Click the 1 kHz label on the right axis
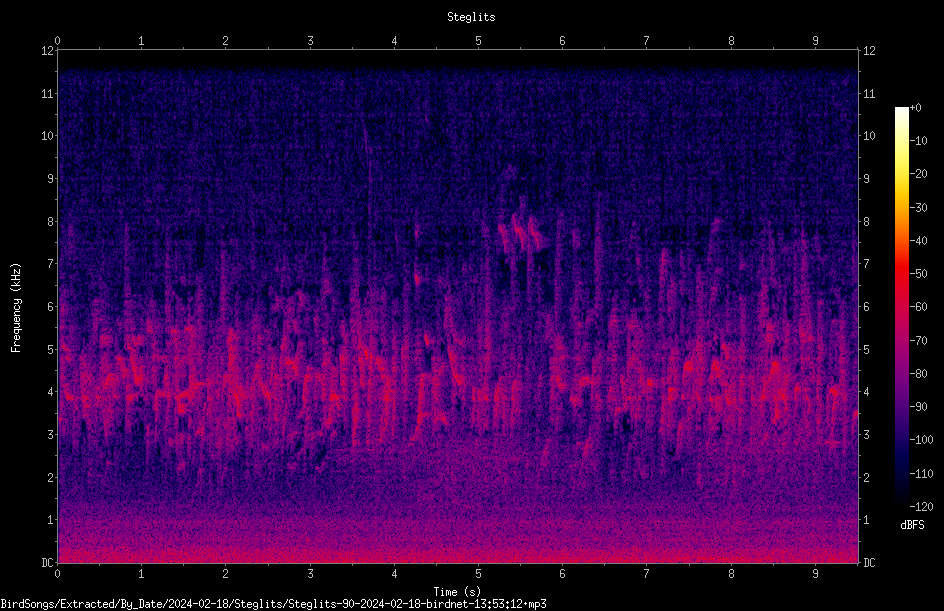Screen dimensions: 944x611 click(866, 520)
